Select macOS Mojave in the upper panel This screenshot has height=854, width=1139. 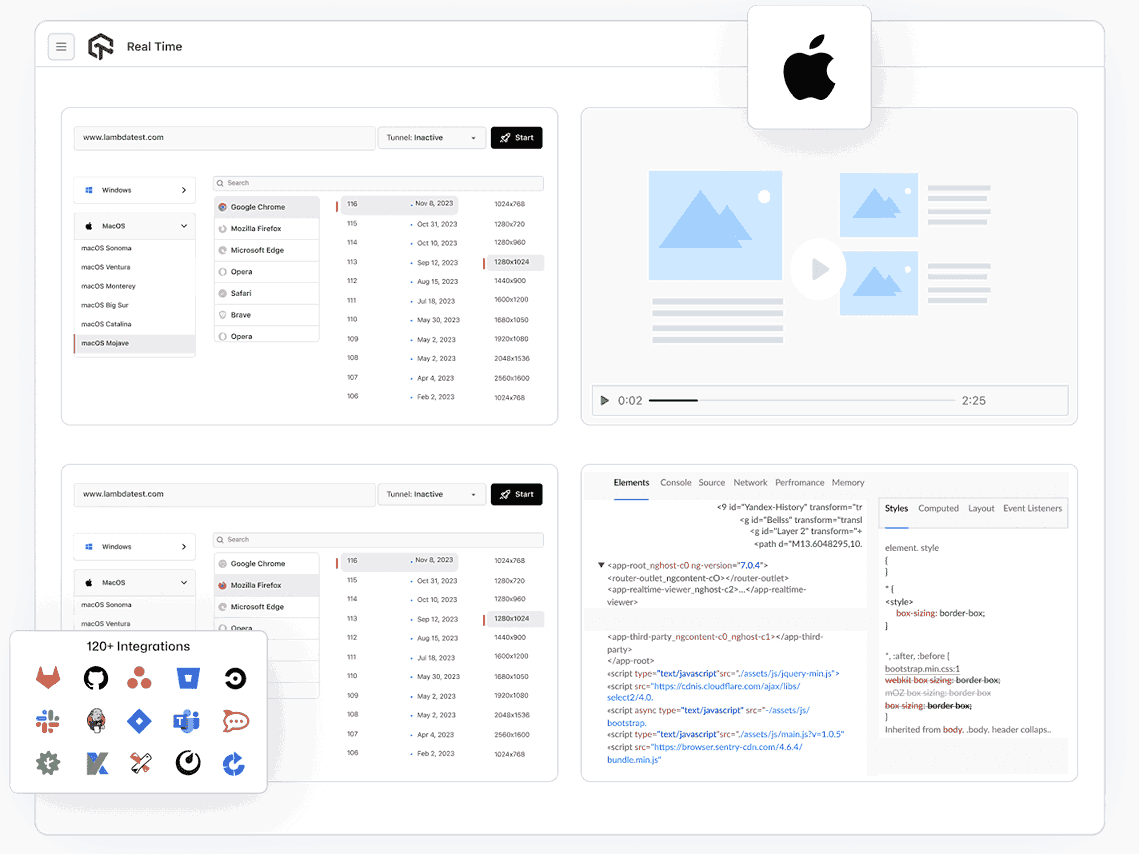click(x=134, y=343)
